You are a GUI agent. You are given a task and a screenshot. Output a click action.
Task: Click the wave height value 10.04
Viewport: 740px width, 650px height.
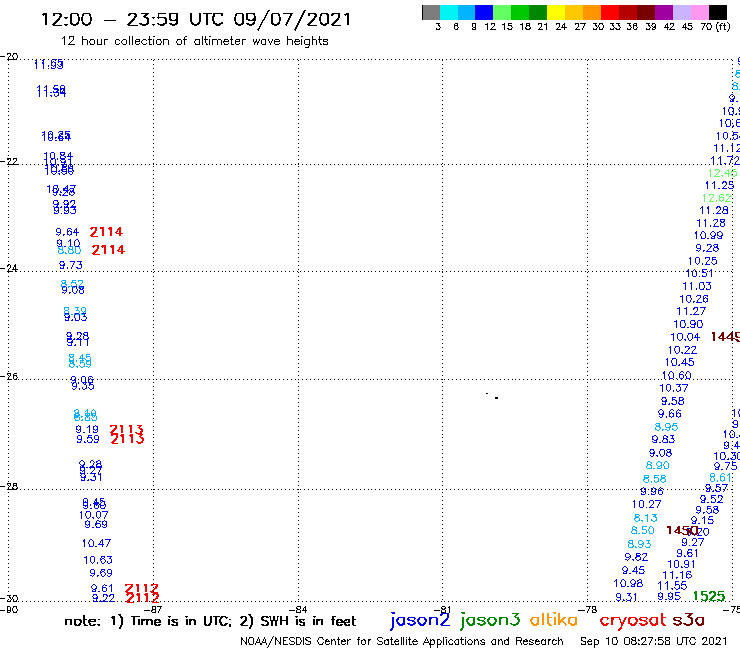(685, 337)
